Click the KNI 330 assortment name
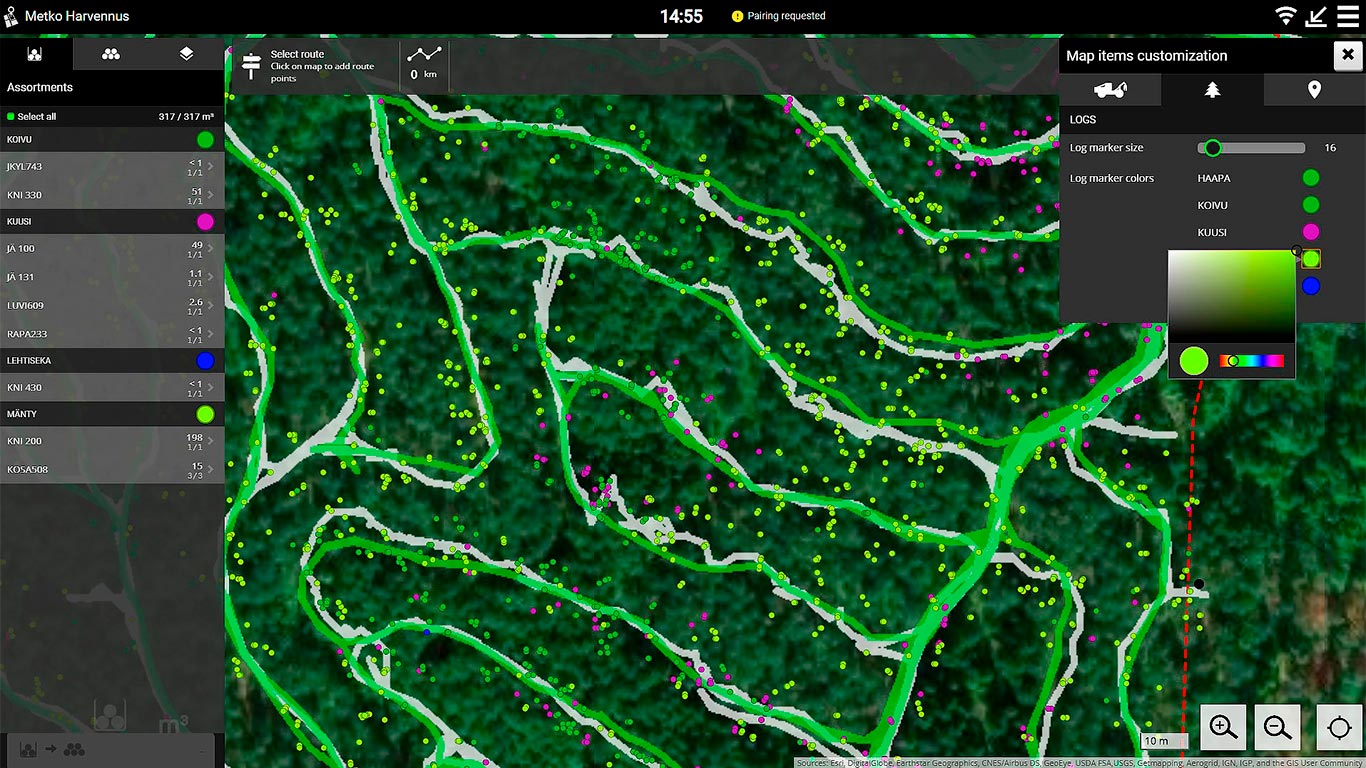 [x=25, y=195]
